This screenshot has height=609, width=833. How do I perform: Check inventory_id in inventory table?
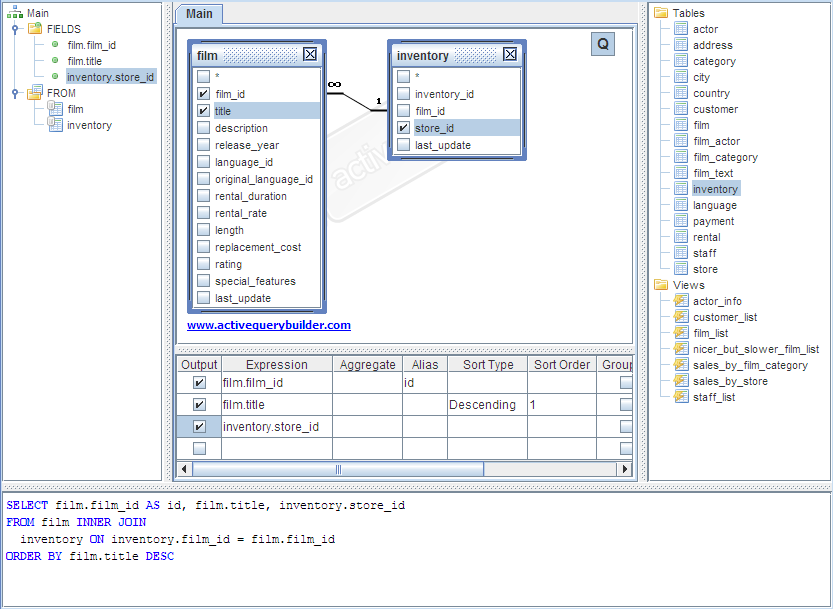click(404, 94)
